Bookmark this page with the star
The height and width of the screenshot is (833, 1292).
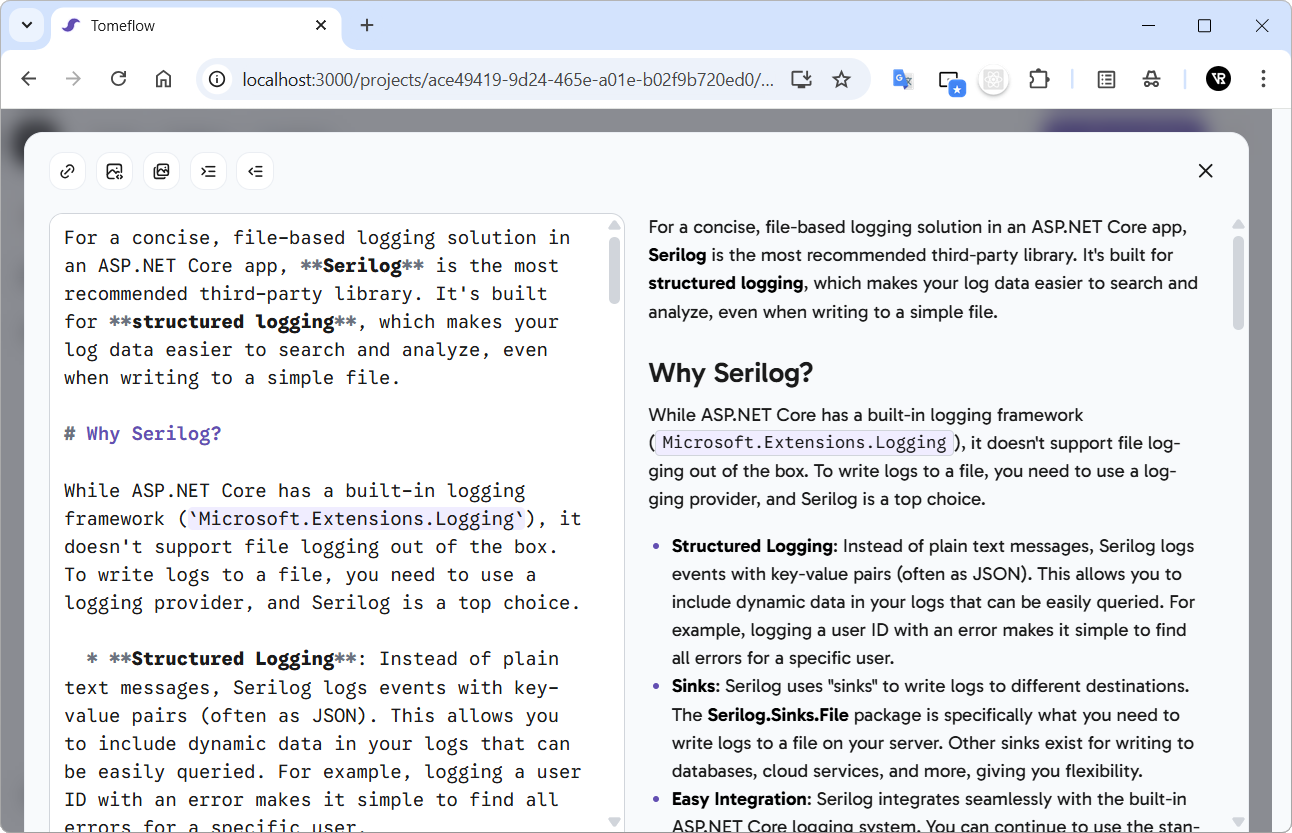[842, 79]
